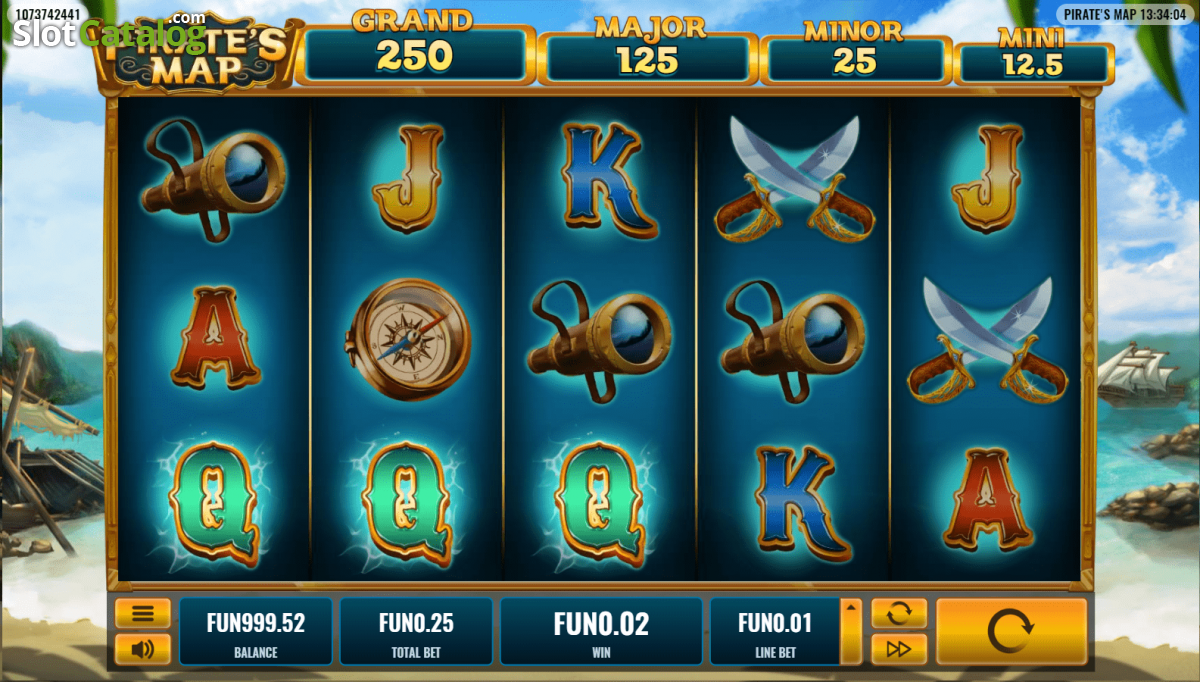Image resolution: width=1200 pixels, height=682 pixels.
Task: Open the Line Bet selector FUN0.01
Action: [775, 632]
